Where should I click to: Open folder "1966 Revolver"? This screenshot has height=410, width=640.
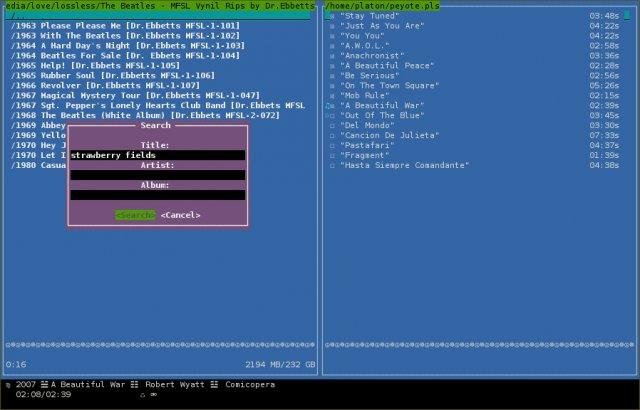(105, 86)
